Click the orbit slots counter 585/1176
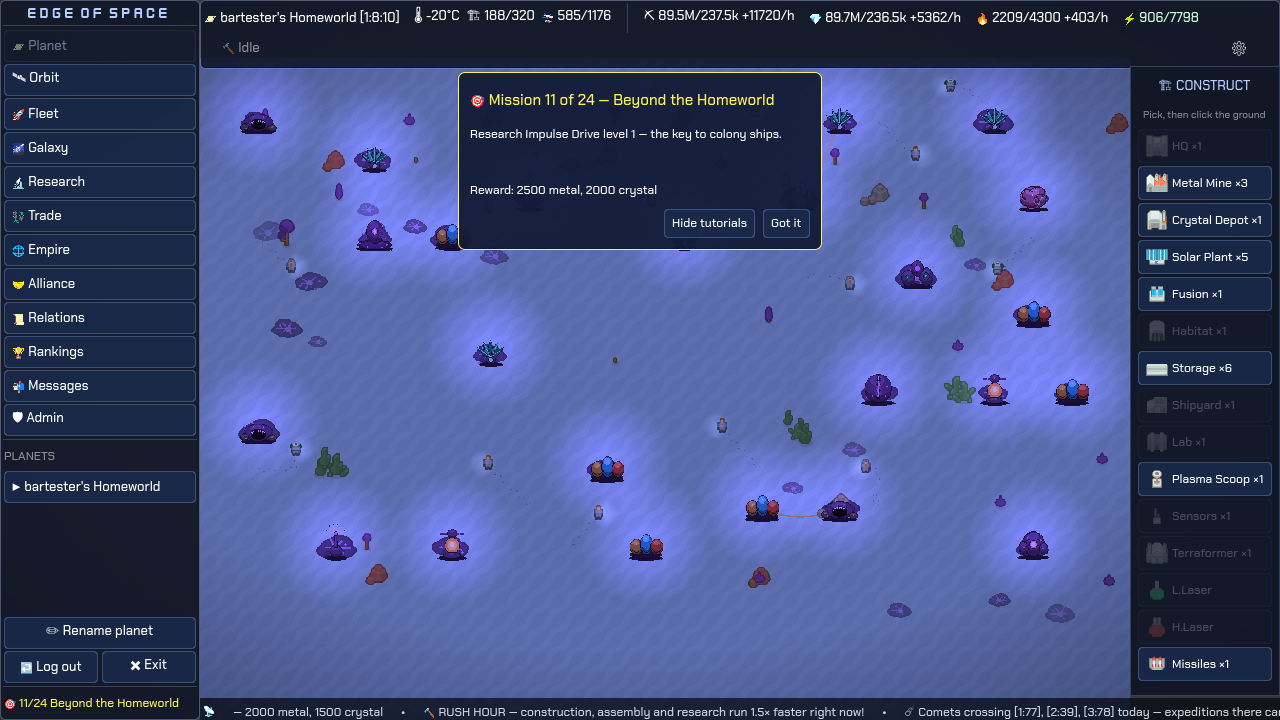 577,17
